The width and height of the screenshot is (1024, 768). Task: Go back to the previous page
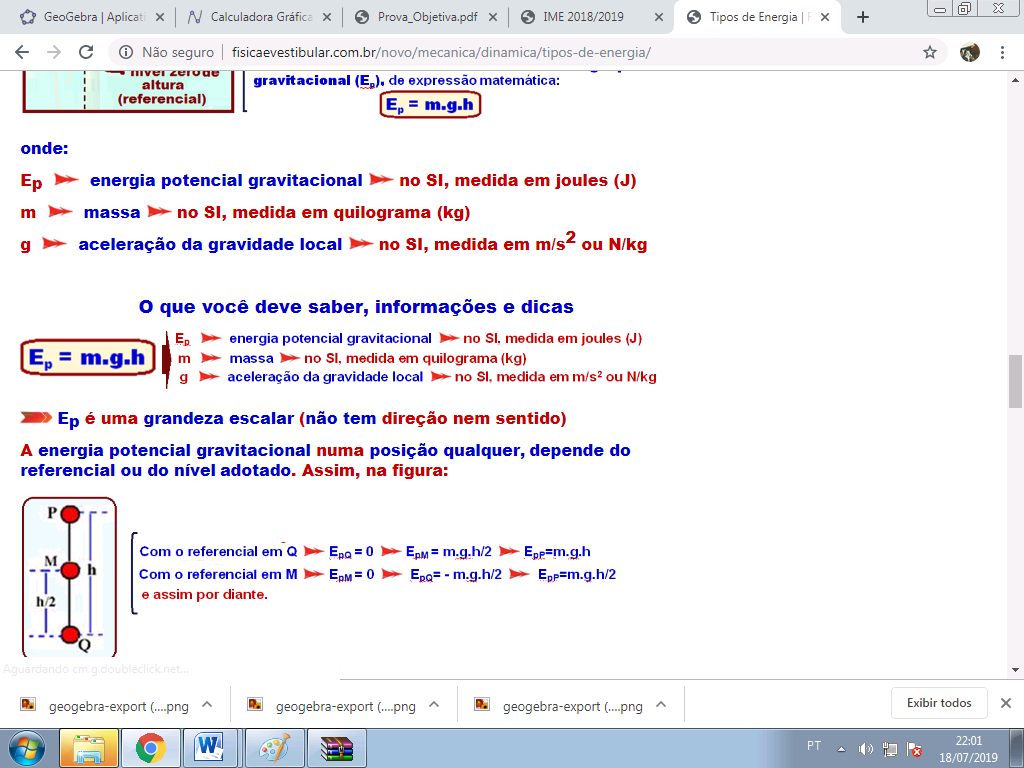click(22, 52)
